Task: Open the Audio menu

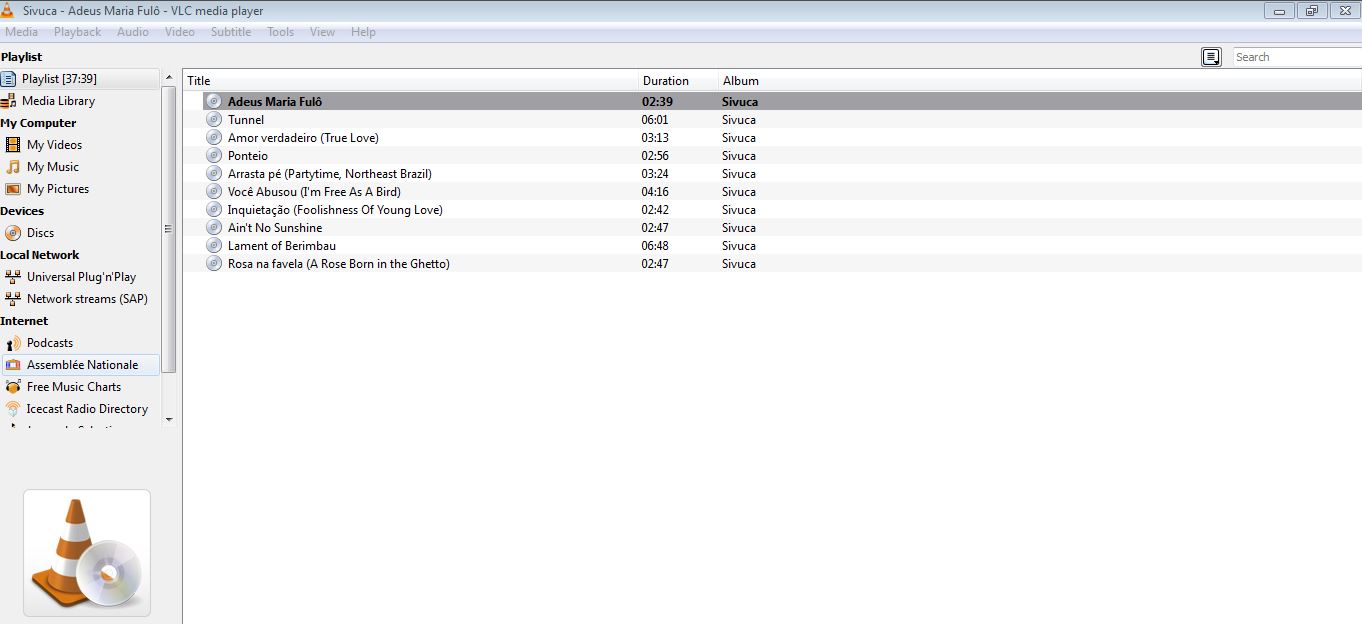Action: click(133, 32)
